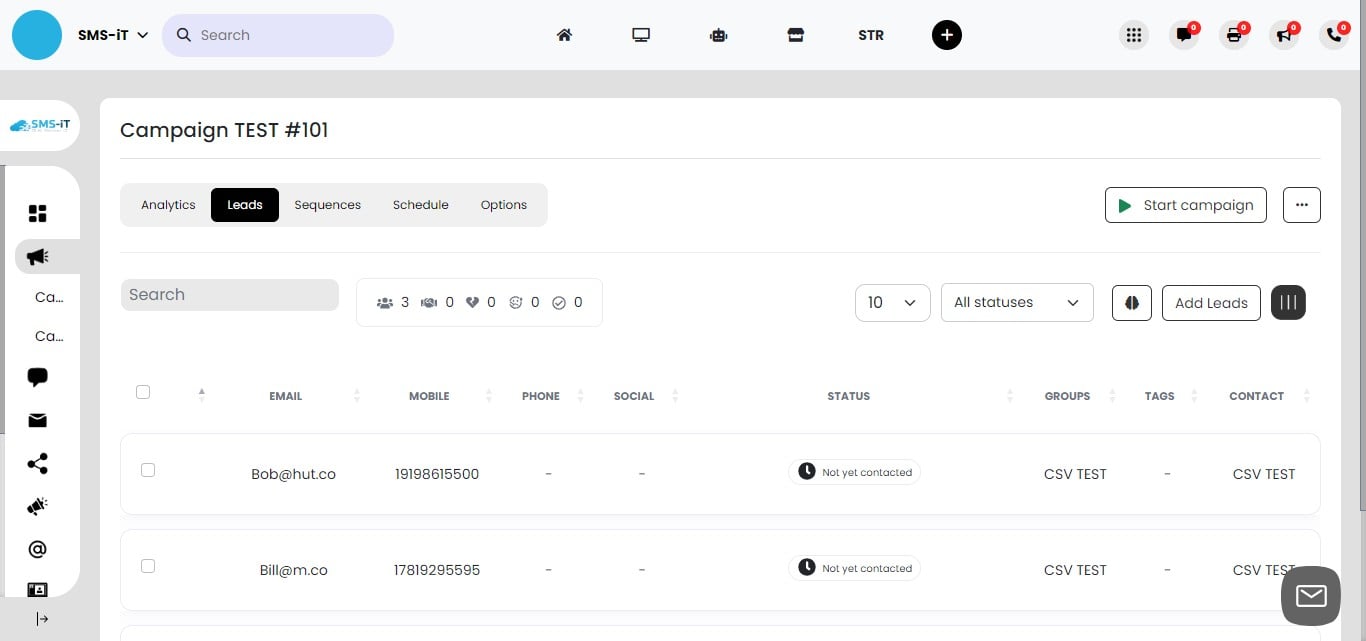Check the checkbox next to Bill@m.co
This screenshot has width=1366, height=641.
[148, 565]
